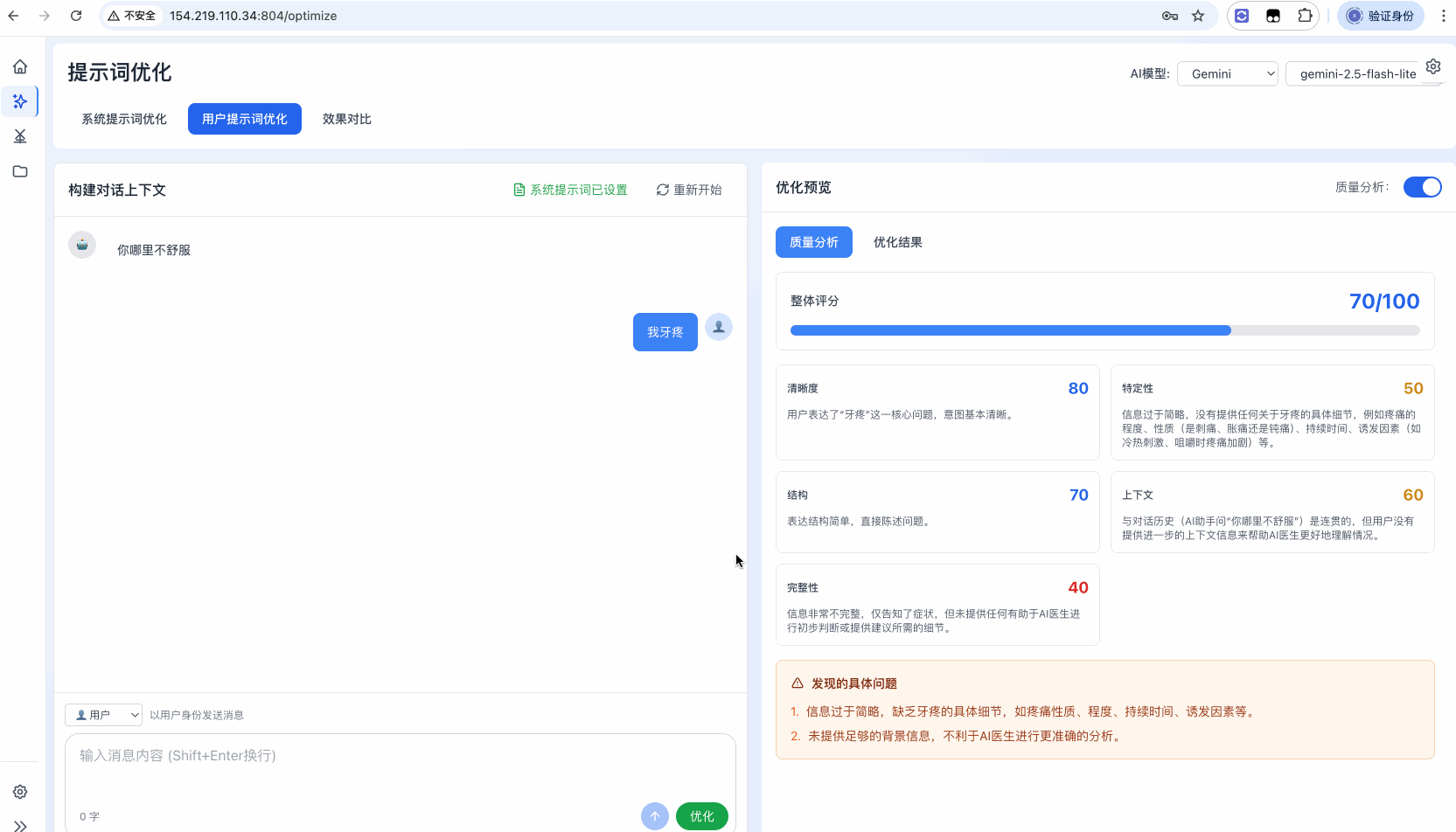Click the 验证身份 profile button
This screenshot has width=1456, height=832.
pyautogui.click(x=1381, y=16)
